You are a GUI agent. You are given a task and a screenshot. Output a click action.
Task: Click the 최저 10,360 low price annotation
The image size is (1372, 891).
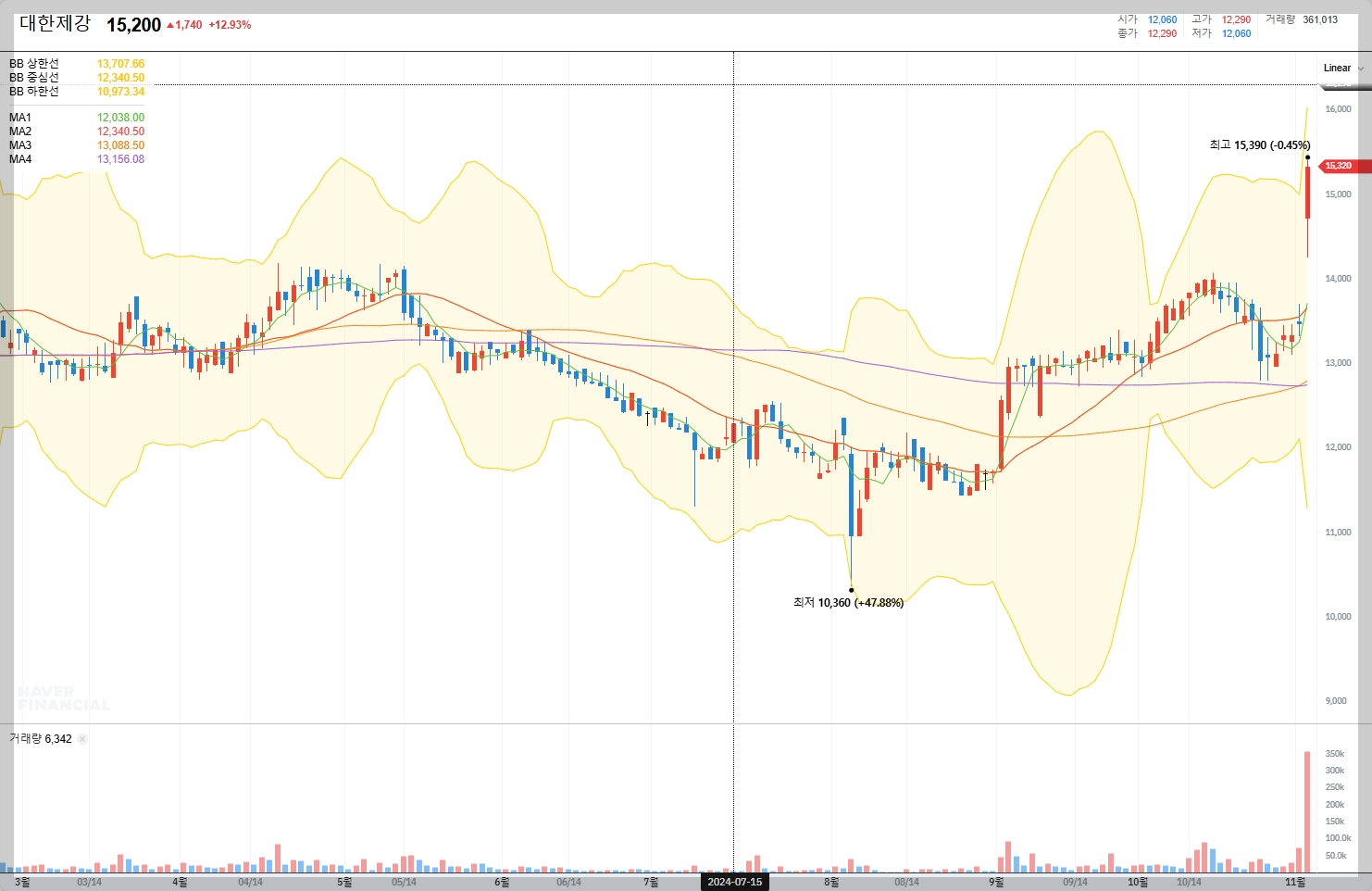(x=848, y=603)
